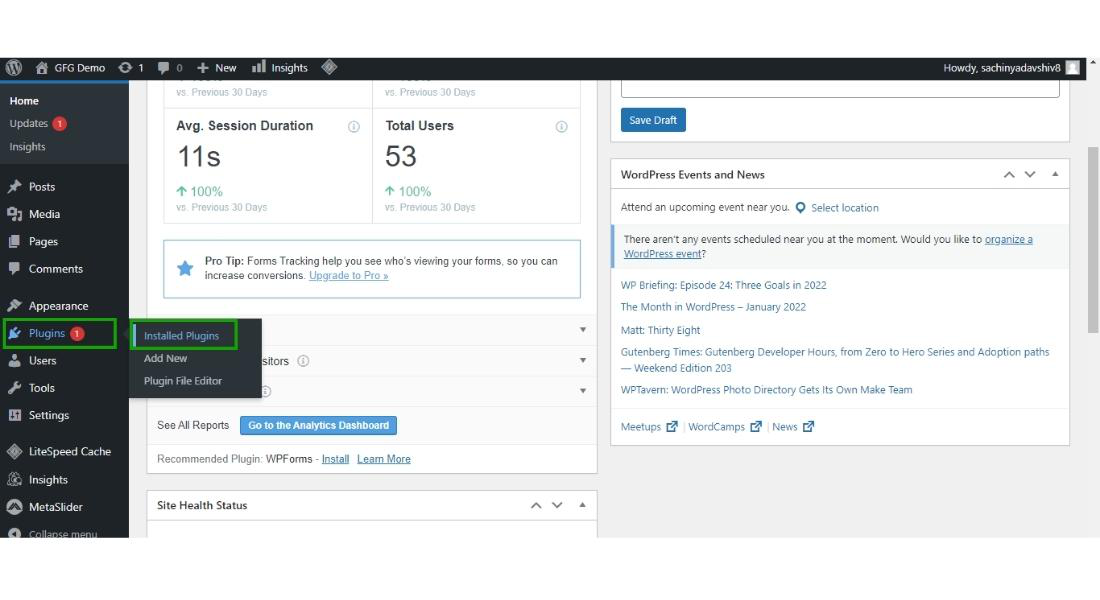The width and height of the screenshot is (1100, 600).
Task: Open the Meetups external link
Action: 649,427
